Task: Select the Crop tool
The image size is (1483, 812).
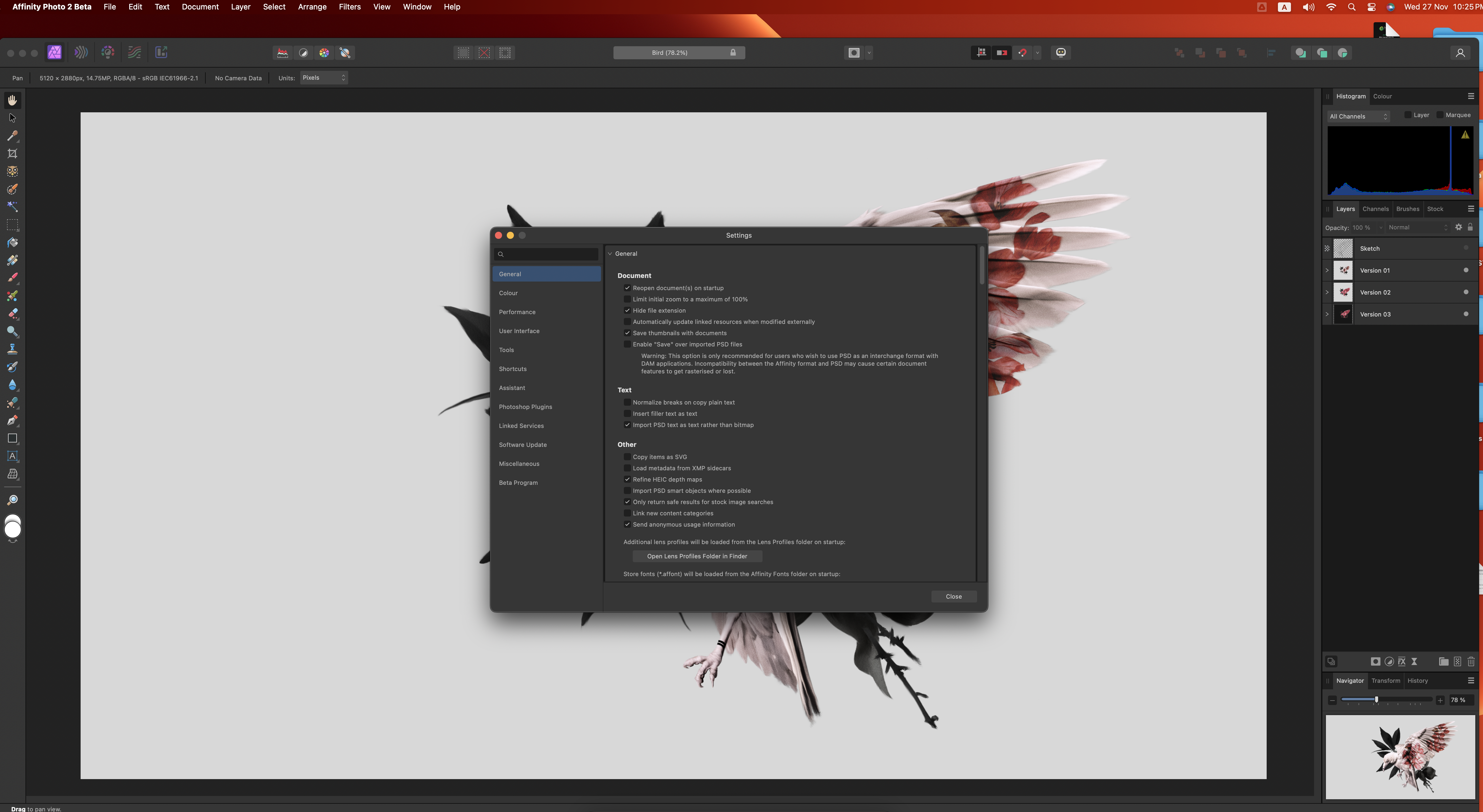Action: pyautogui.click(x=12, y=154)
